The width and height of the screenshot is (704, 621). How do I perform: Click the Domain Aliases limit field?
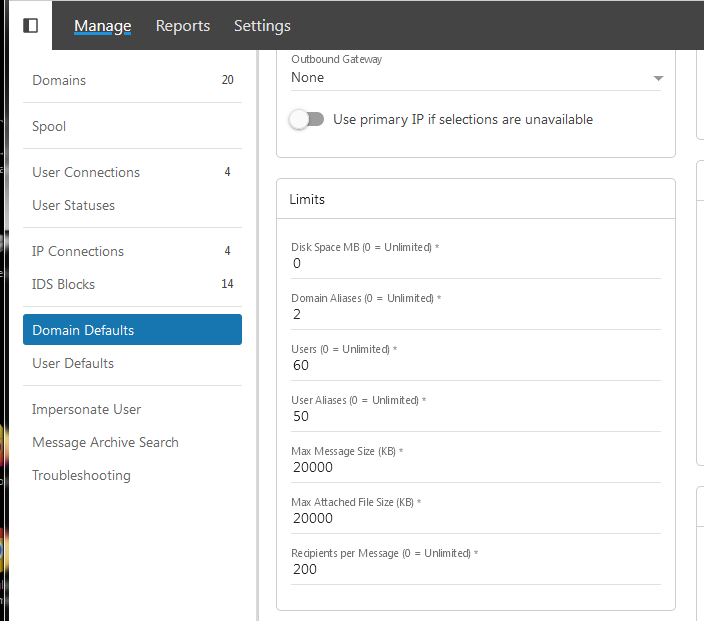475,315
